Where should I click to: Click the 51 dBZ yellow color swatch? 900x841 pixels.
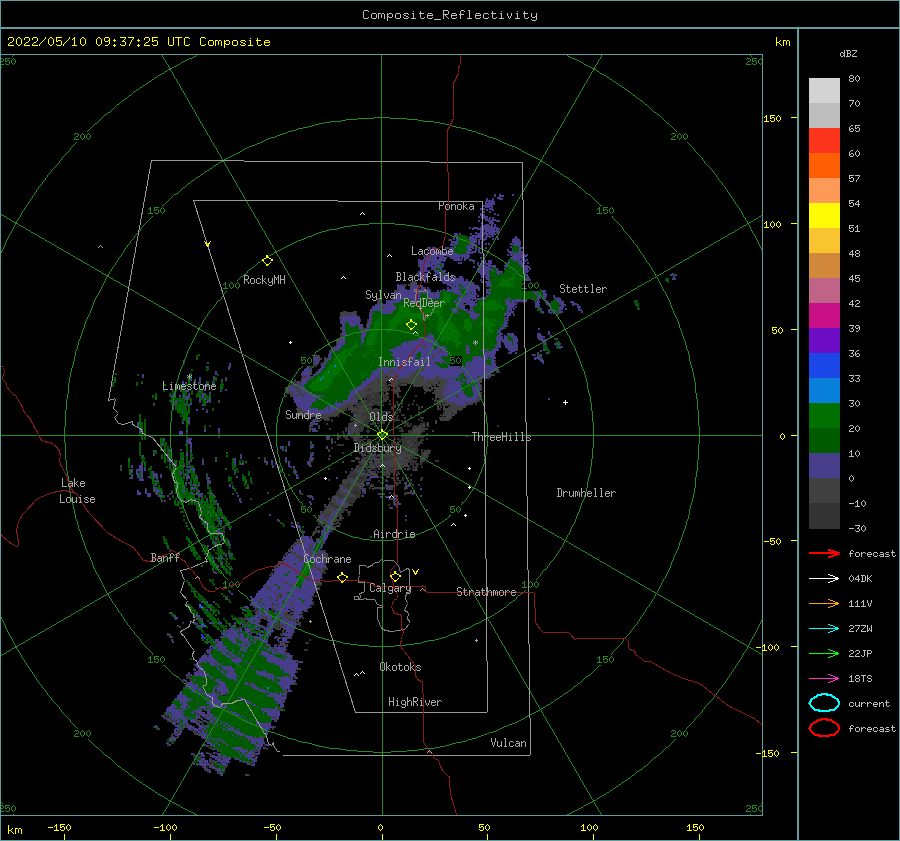[x=824, y=216]
